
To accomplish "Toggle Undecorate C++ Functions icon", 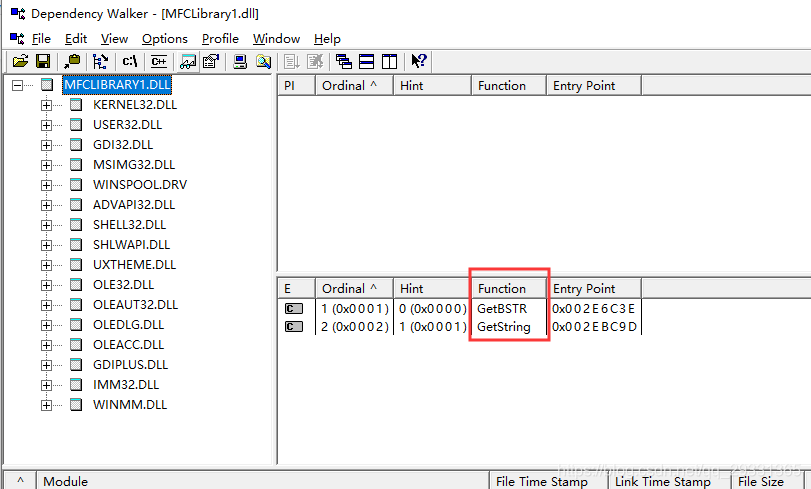I will point(159,62).
